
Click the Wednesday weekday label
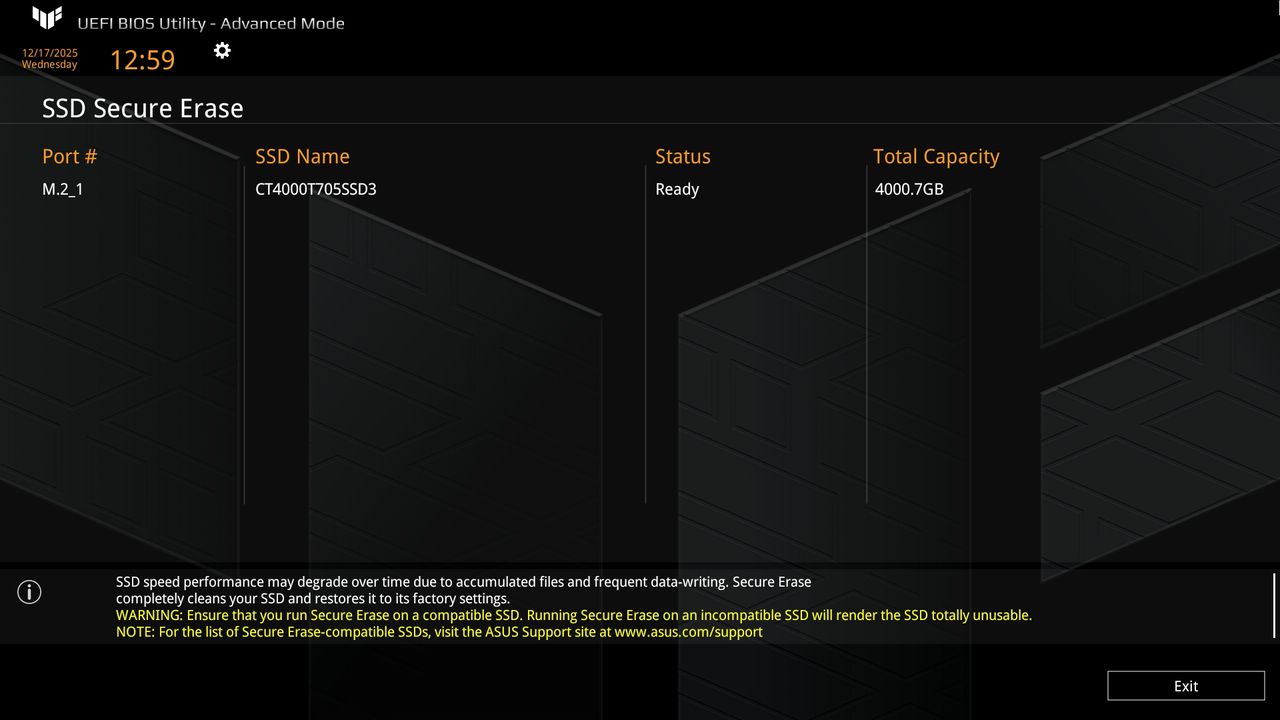coord(49,64)
